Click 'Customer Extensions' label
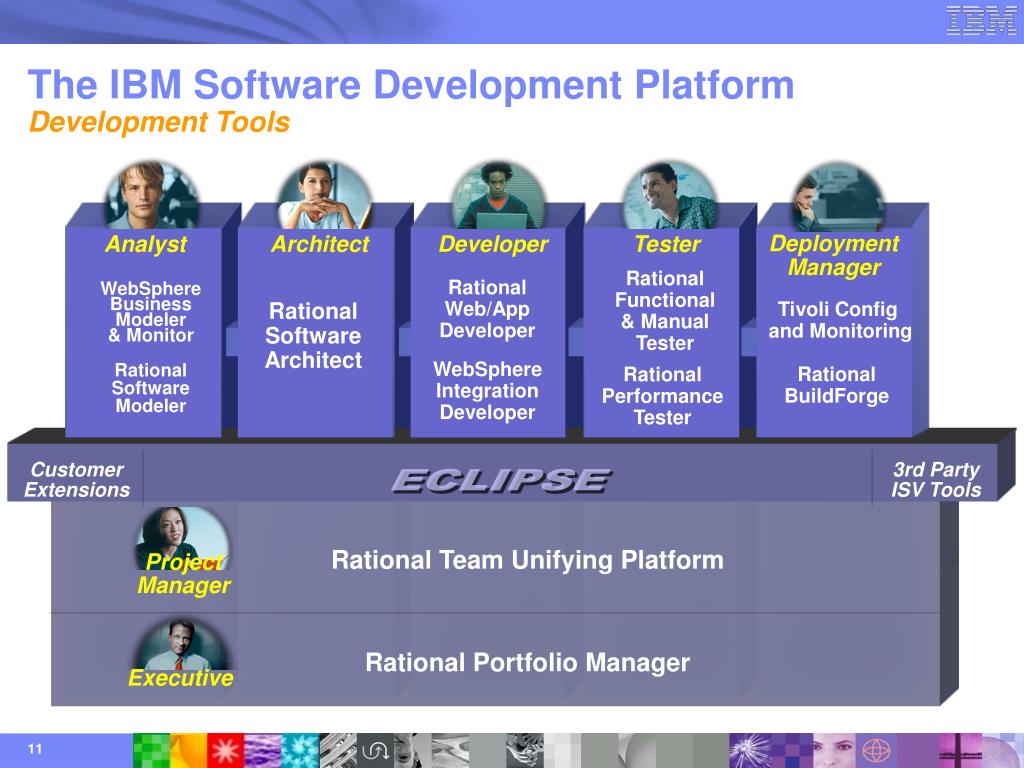The image size is (1024, 768). 77,479
